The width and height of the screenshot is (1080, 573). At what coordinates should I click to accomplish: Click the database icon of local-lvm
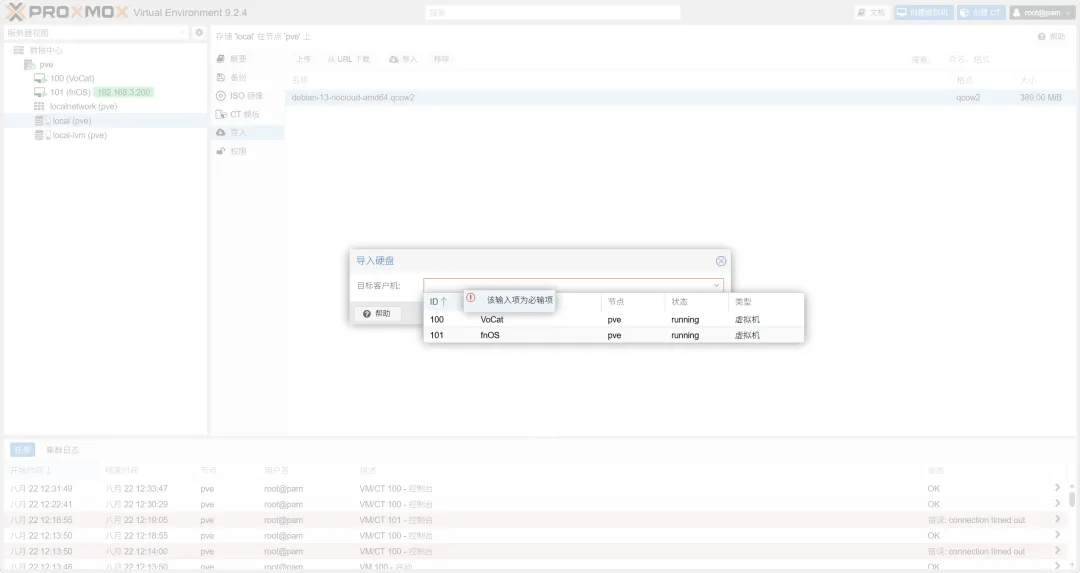[x=39, y=136]
